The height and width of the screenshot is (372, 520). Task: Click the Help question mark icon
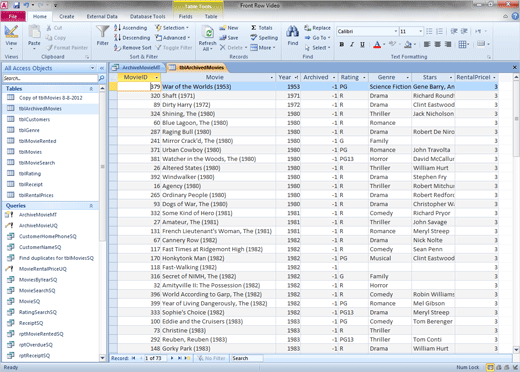(515, 16)
